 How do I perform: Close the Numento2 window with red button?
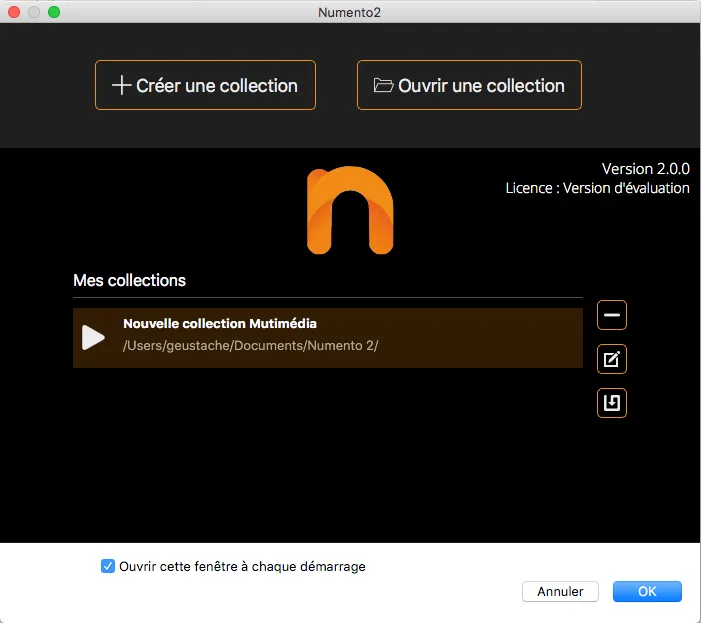click(14, 12)
